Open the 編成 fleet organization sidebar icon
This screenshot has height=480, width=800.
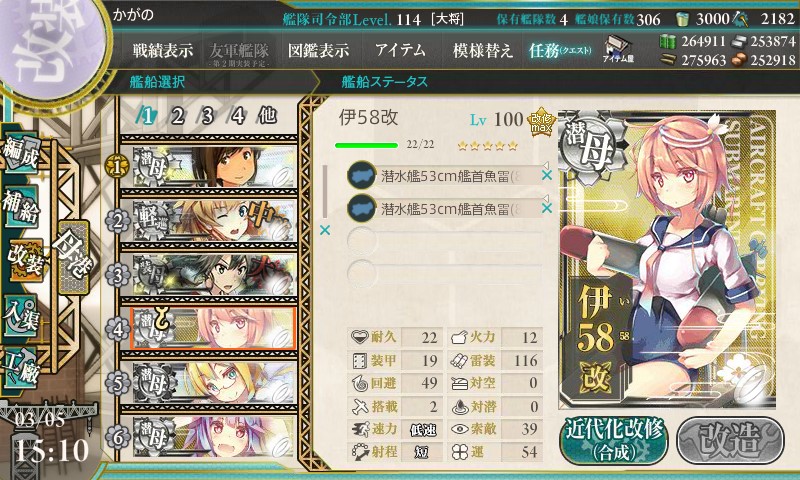pos(21,153)
